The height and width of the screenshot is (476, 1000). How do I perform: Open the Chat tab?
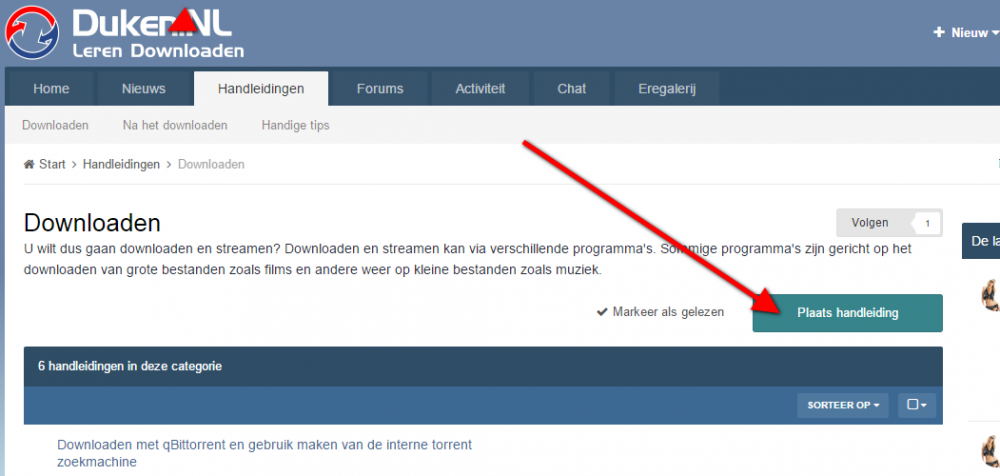[x=572, y=89]
